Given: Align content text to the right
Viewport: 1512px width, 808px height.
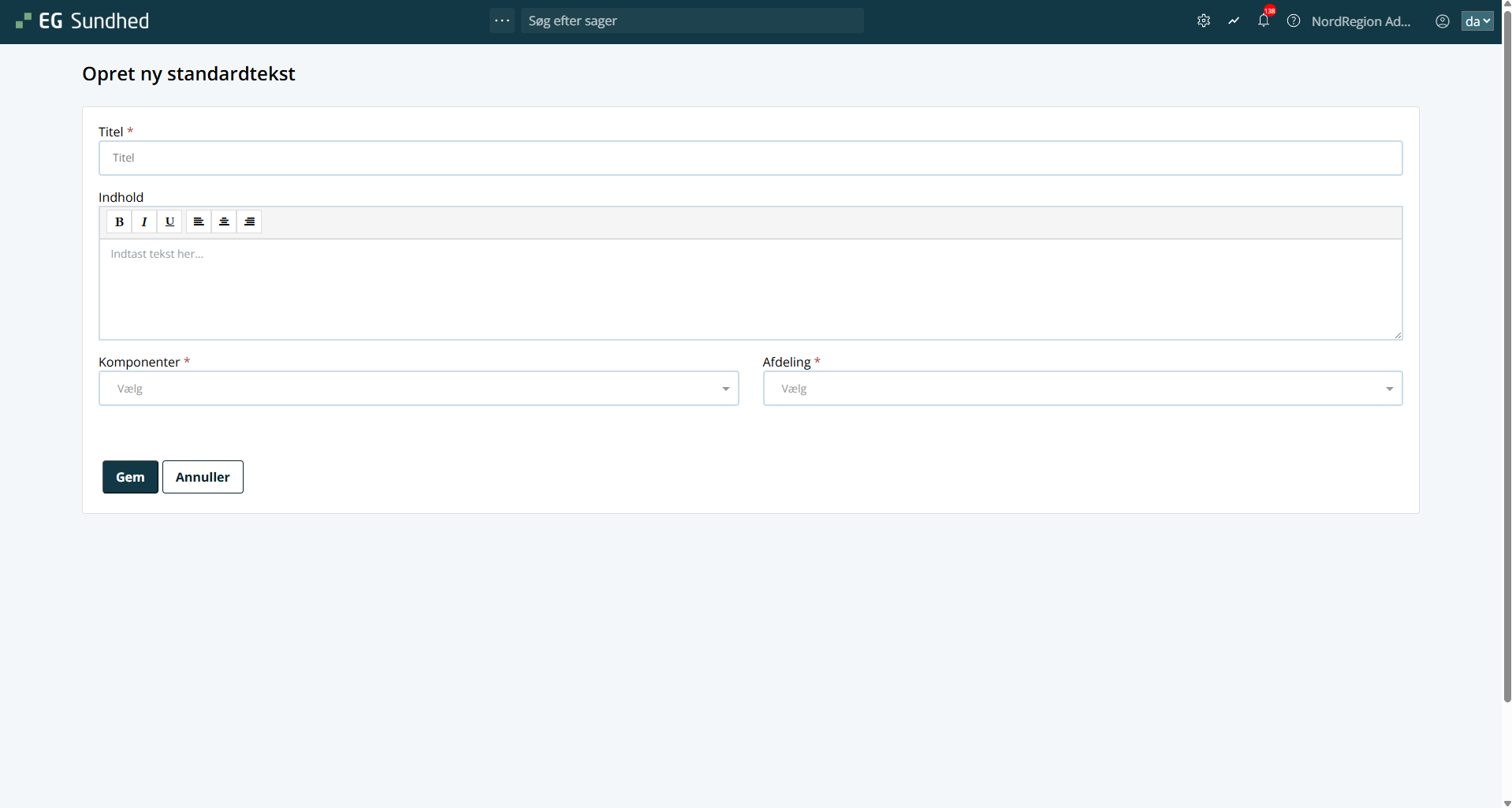Looking at the screenshot, I should pyautogui.click(x=249, y=222).
